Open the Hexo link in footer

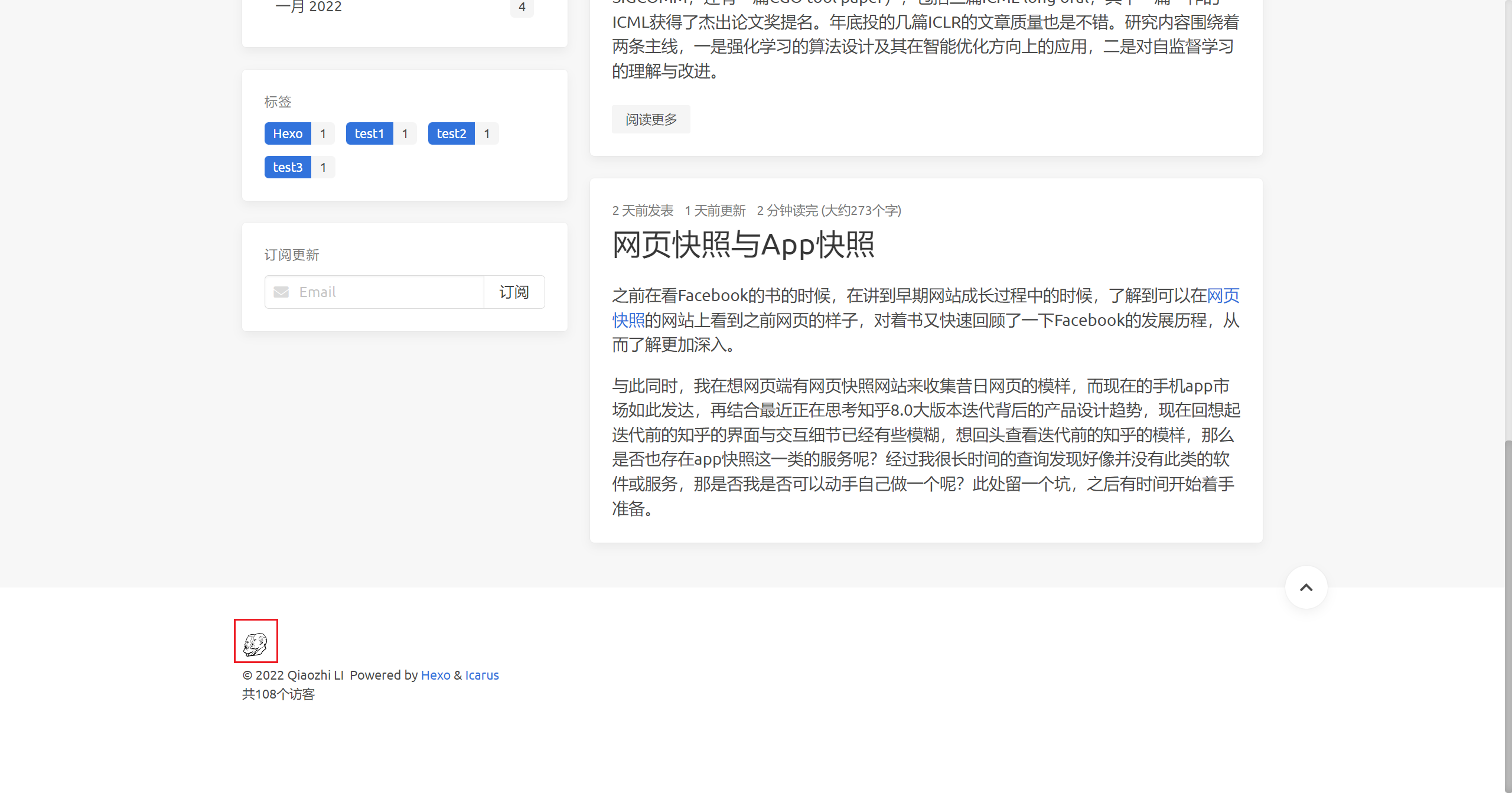(x=435, y=675)
